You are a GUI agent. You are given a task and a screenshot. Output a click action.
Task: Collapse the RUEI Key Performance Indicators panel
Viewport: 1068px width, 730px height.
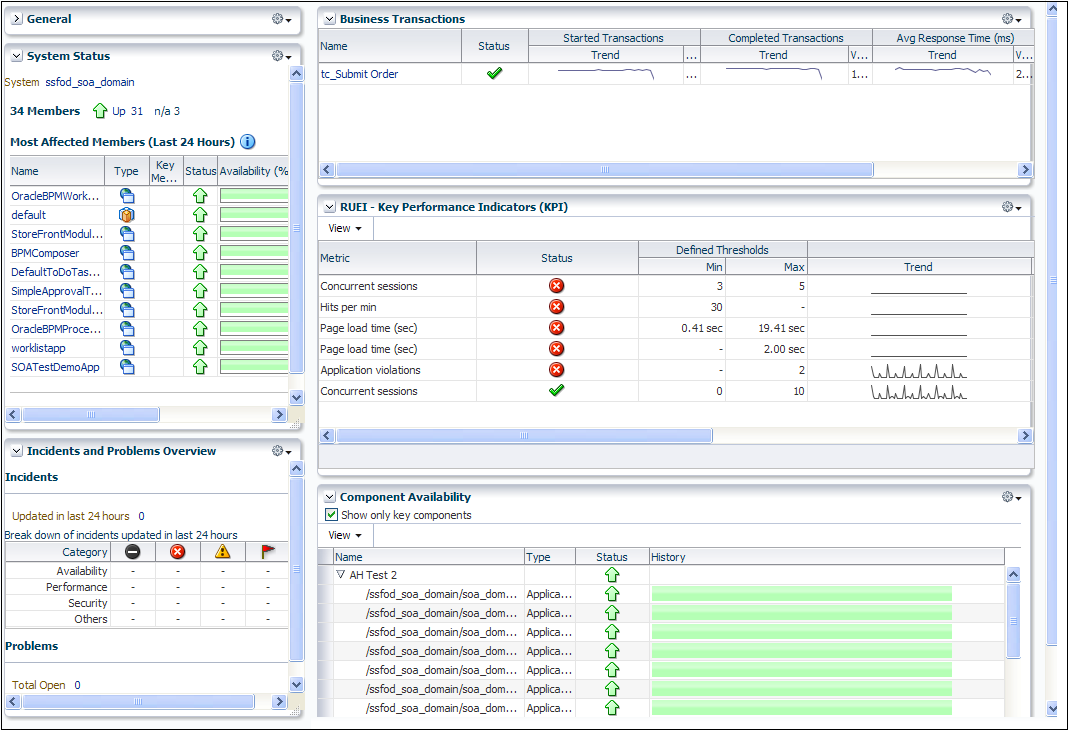[x=330, y=207]
